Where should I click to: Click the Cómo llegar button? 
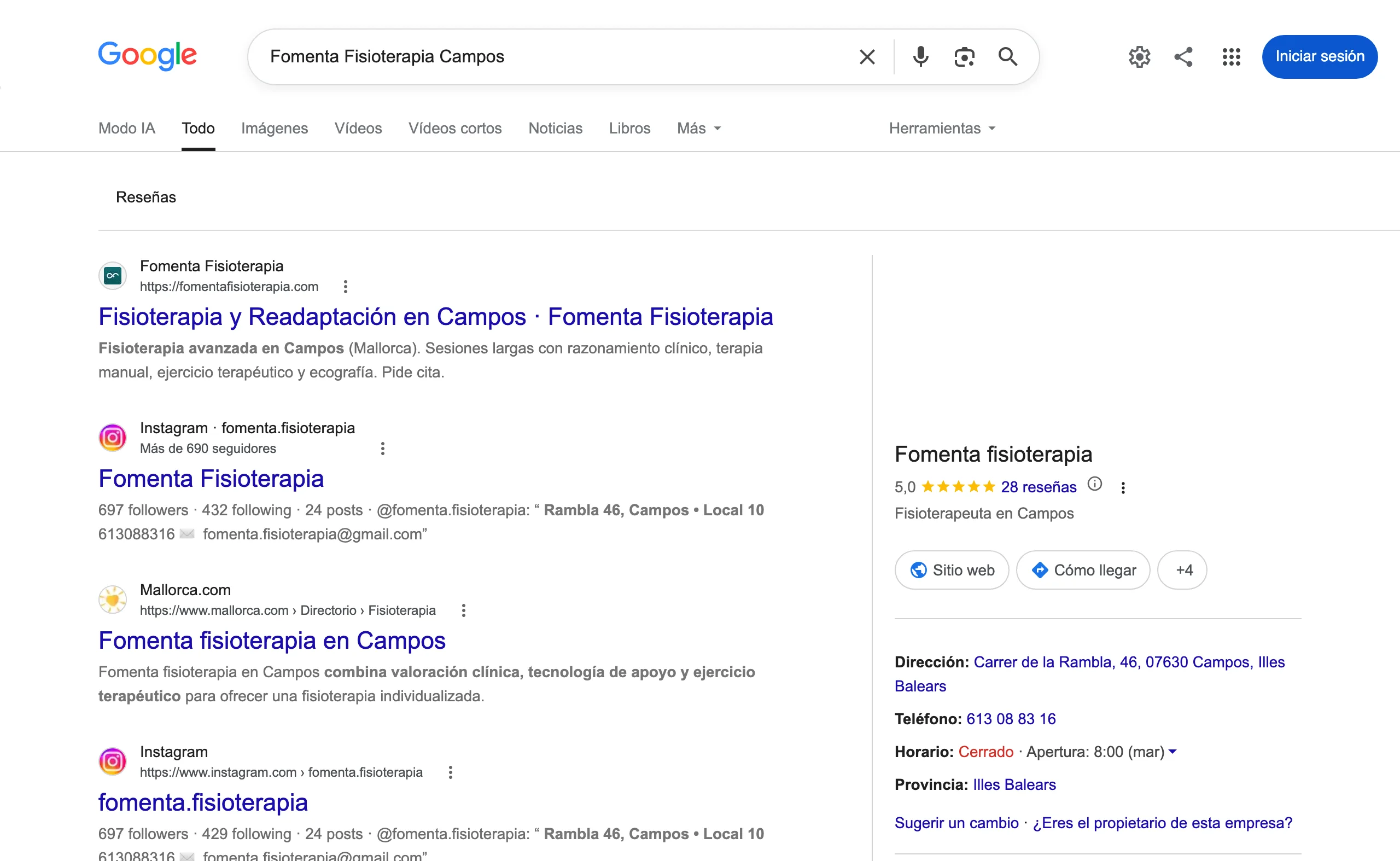click(x=1083, y=569)
